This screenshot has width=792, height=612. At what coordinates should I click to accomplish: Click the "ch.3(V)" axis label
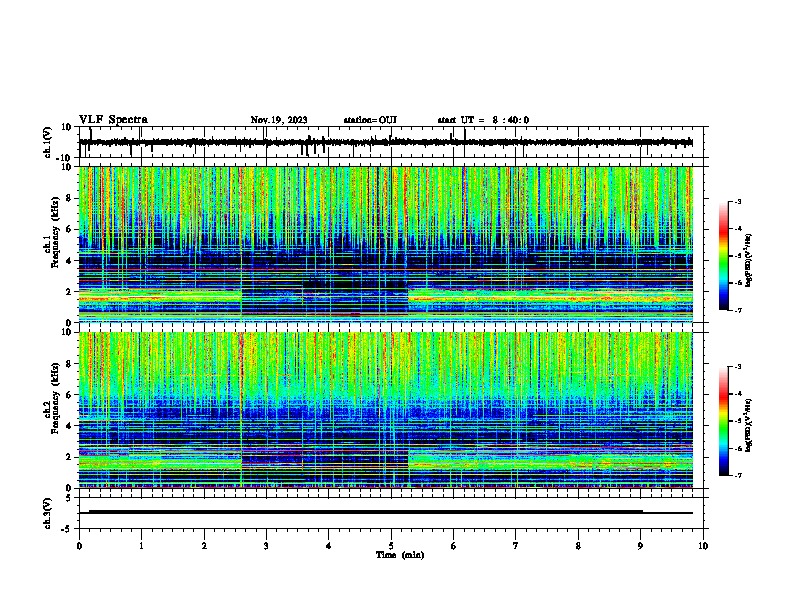coord(48,513)
